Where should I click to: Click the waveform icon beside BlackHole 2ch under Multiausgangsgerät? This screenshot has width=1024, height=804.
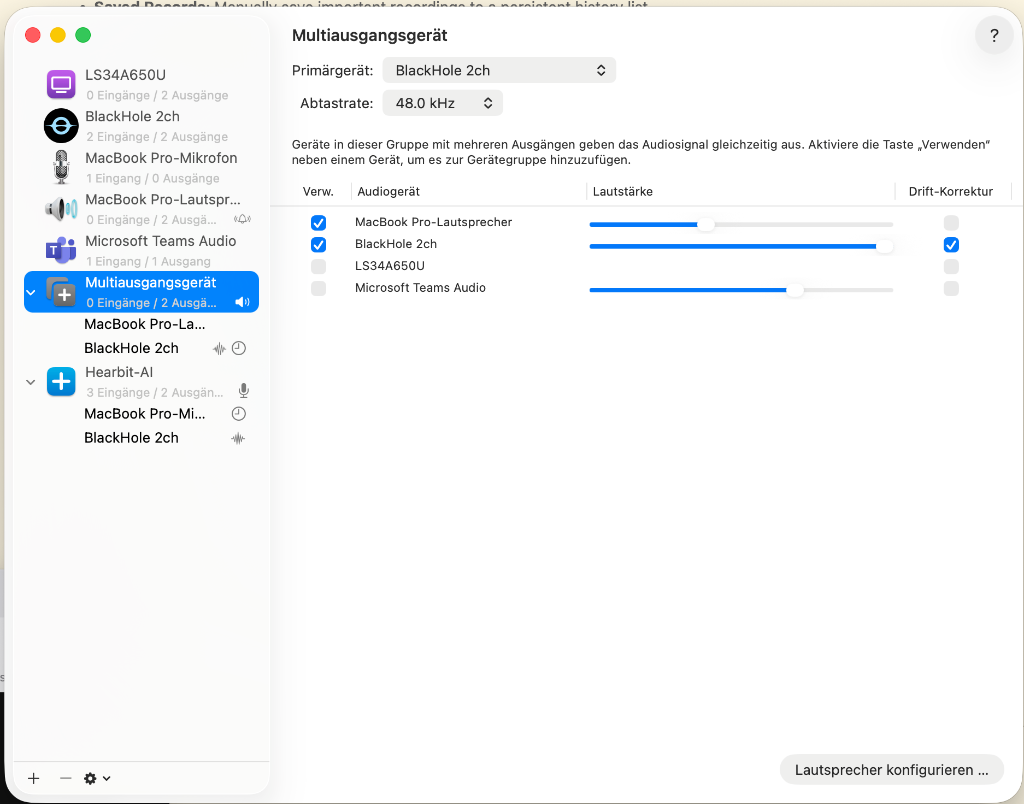pyautogui.click(x=219, y=349)
